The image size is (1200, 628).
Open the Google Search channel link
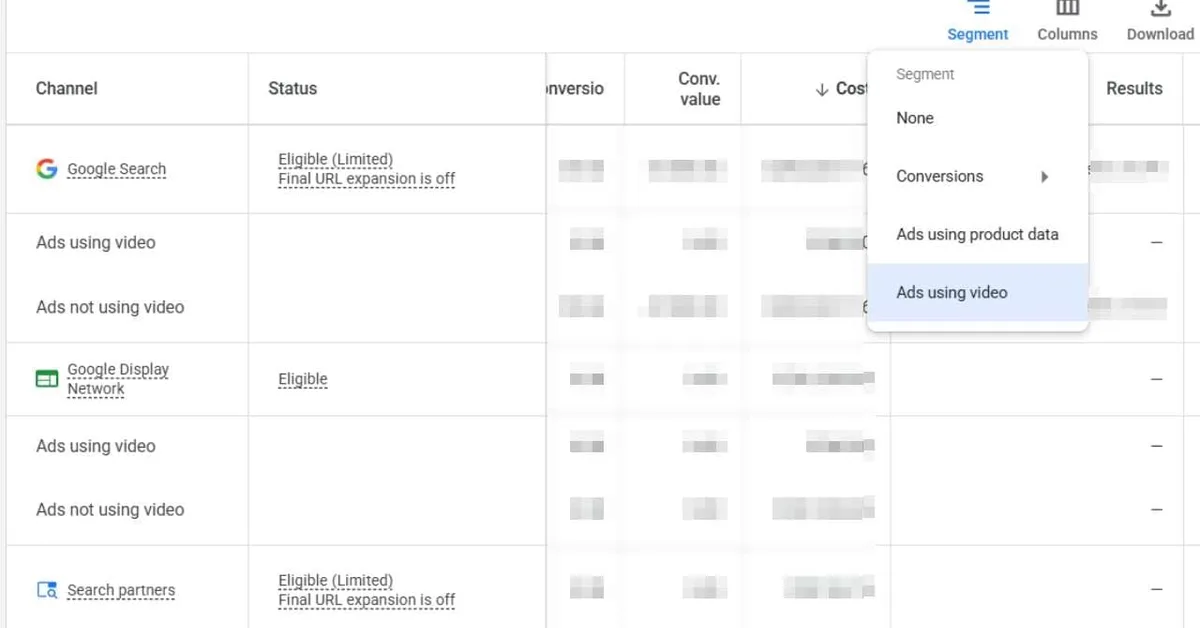tap(116, 169)
